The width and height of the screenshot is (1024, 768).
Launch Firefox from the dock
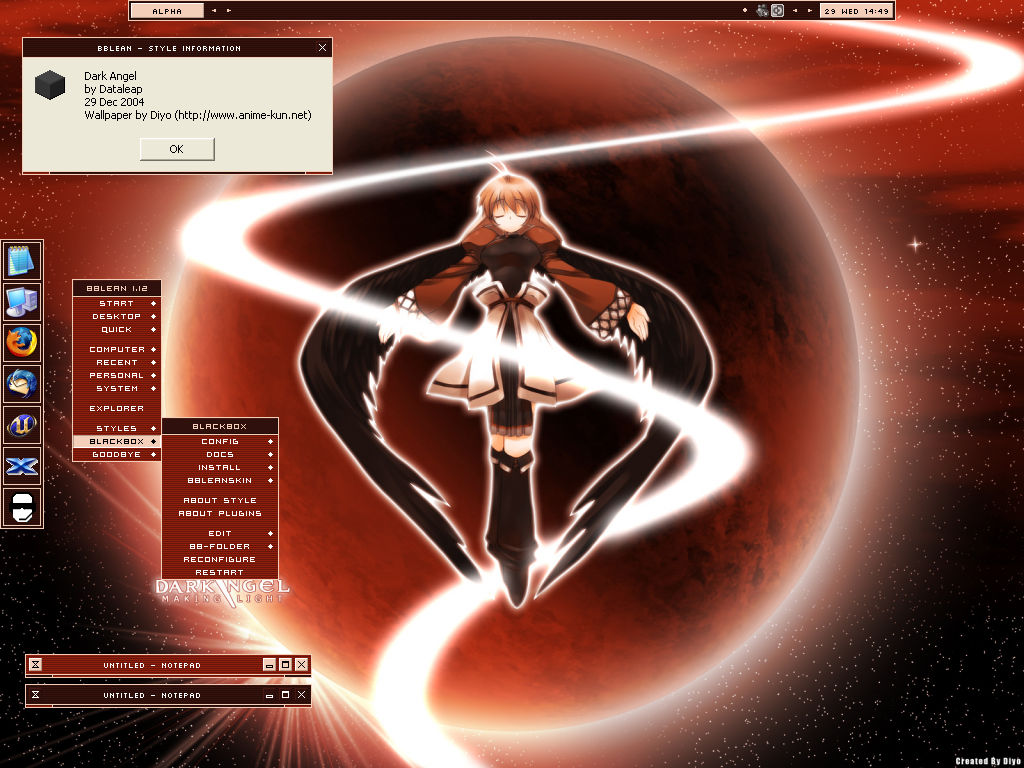tap(22, 343)
